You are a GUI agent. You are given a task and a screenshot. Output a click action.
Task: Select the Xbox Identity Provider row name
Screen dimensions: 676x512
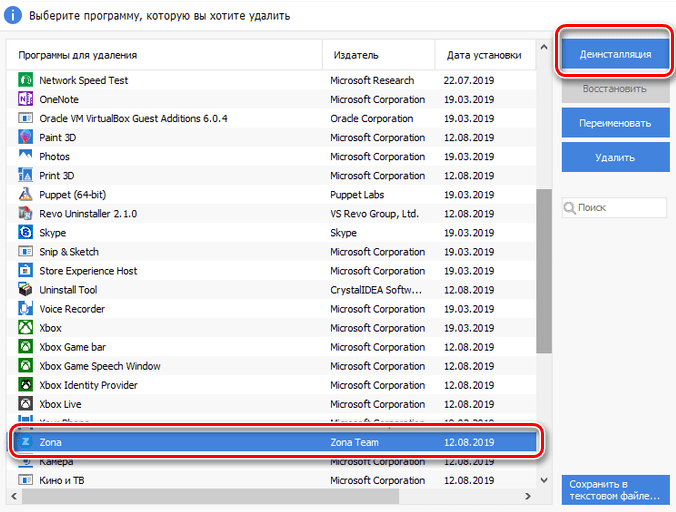tap(88, 385)
